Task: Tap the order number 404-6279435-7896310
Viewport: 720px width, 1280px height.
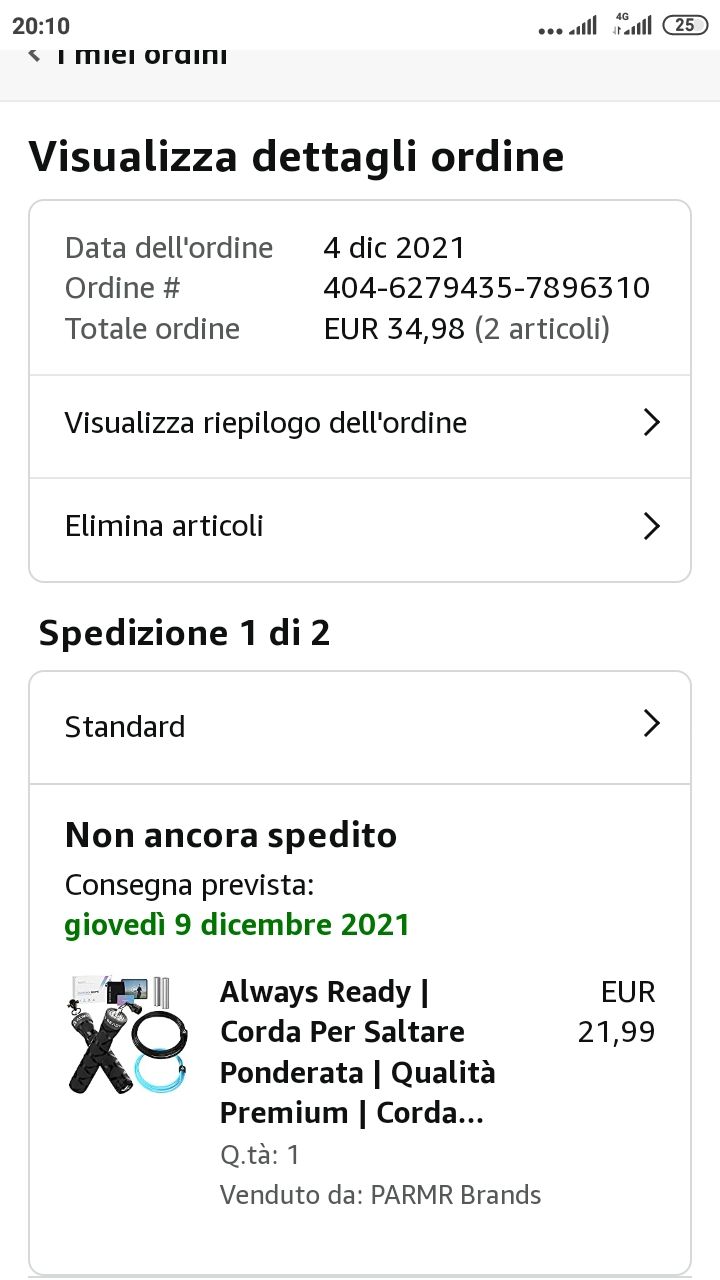Action: coord(487,288)
